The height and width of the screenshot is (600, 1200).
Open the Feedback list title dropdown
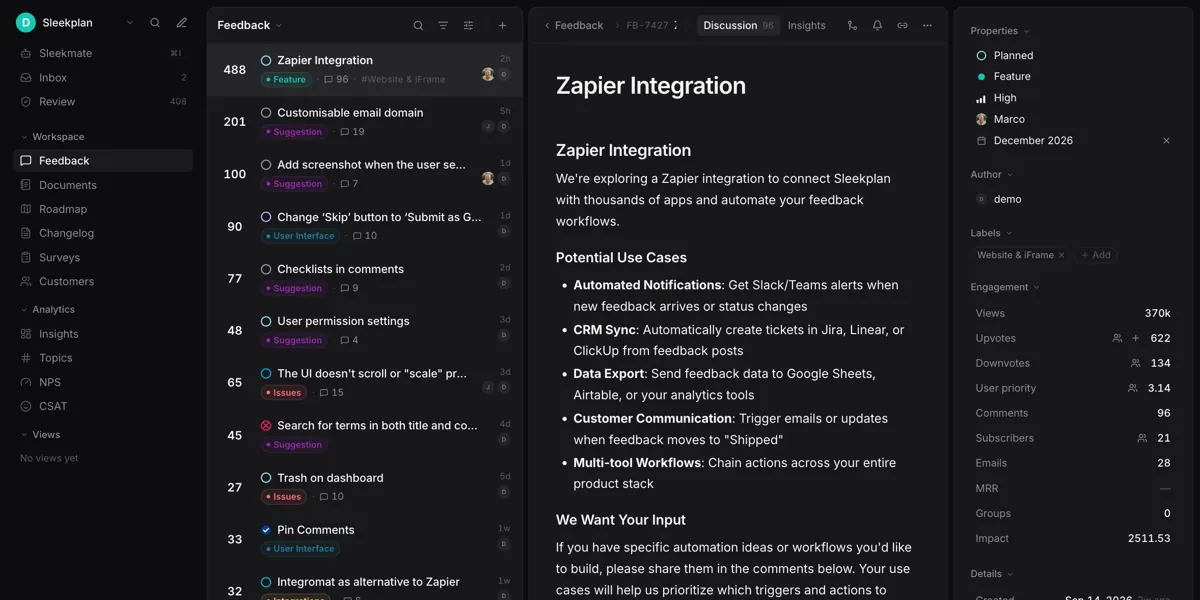pyautogui.click(x=250, y=25)
